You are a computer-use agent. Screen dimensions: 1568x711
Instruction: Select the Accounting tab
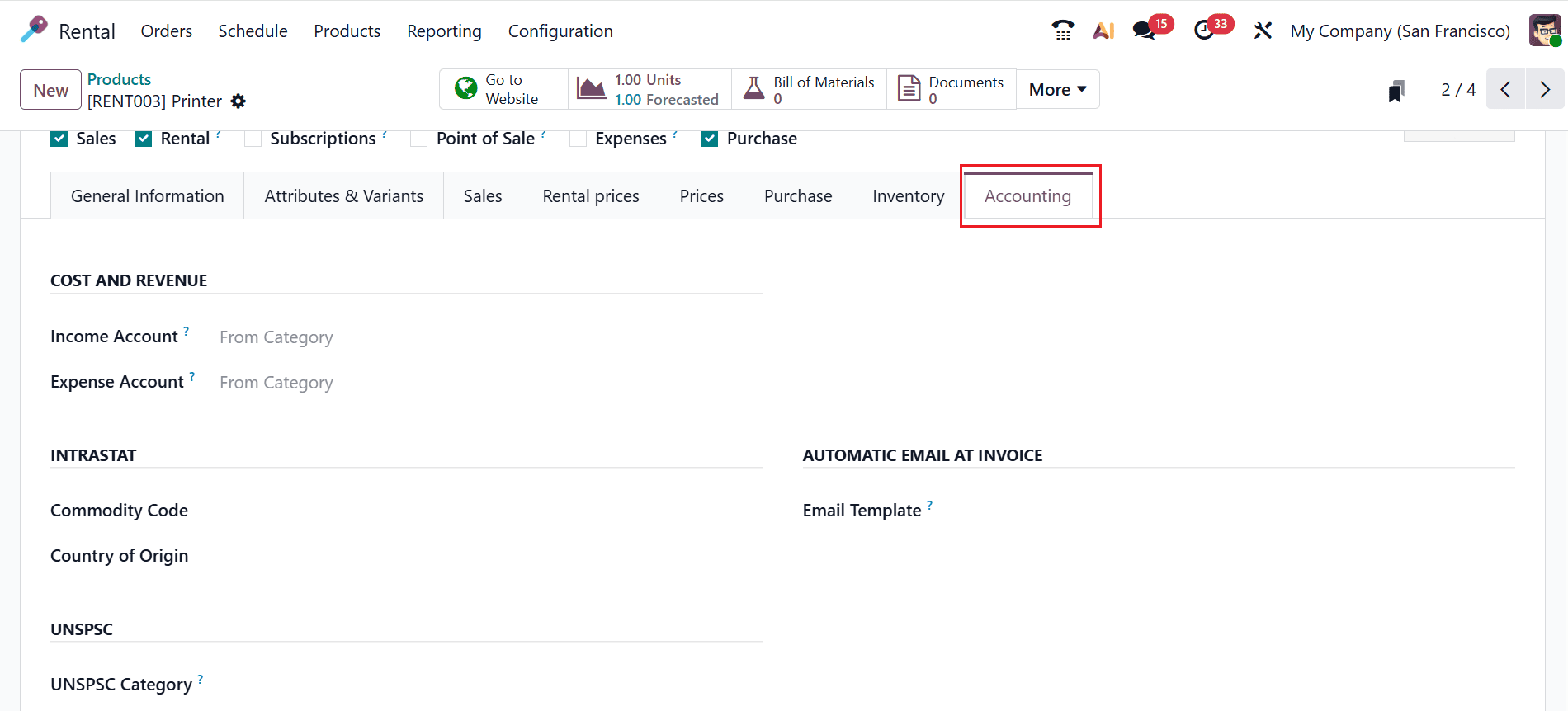(1028, 195)
